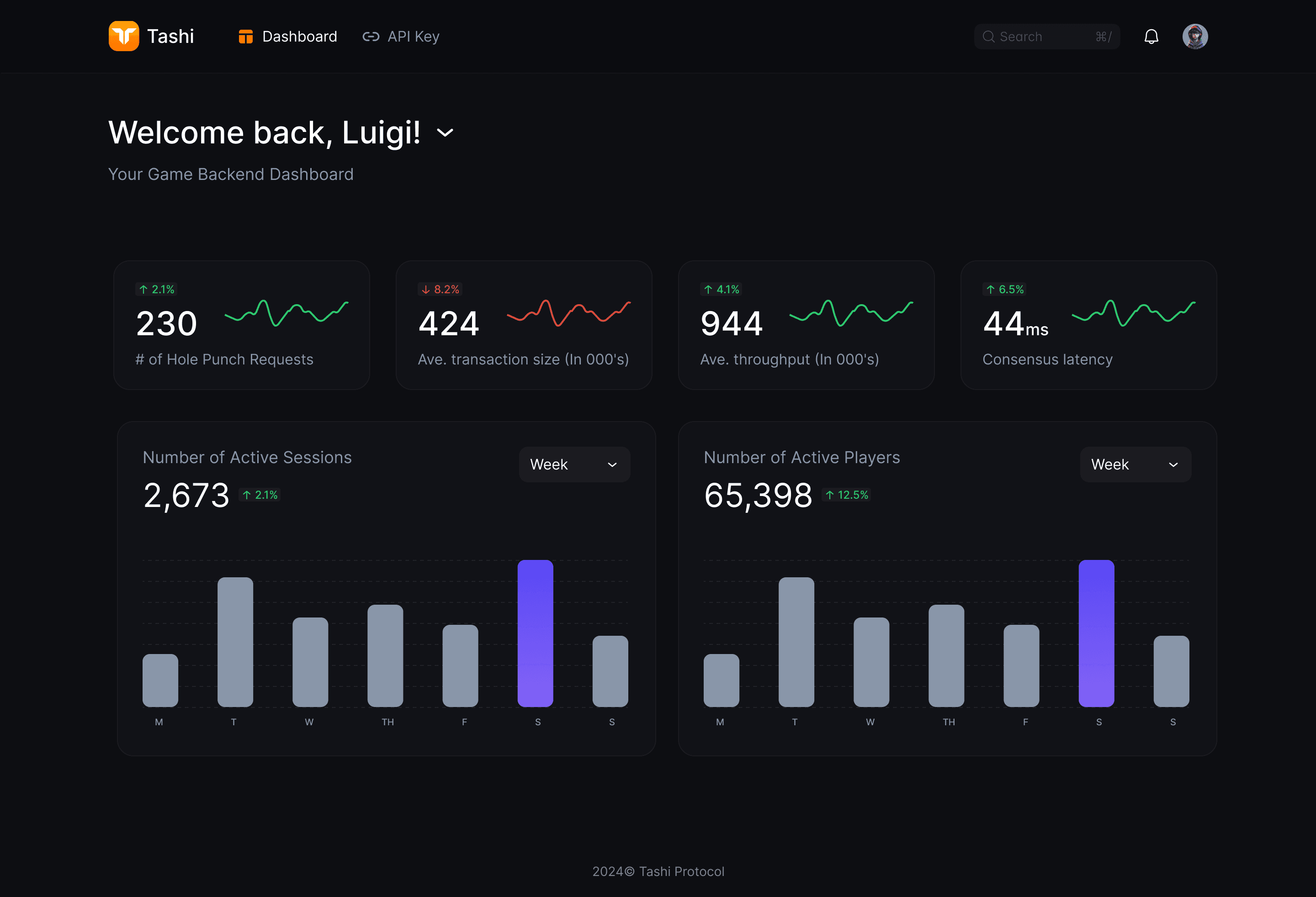Click the Number of Active Sessions title
The height and width of the screenshot is (897, 1316).
(247, 457)
